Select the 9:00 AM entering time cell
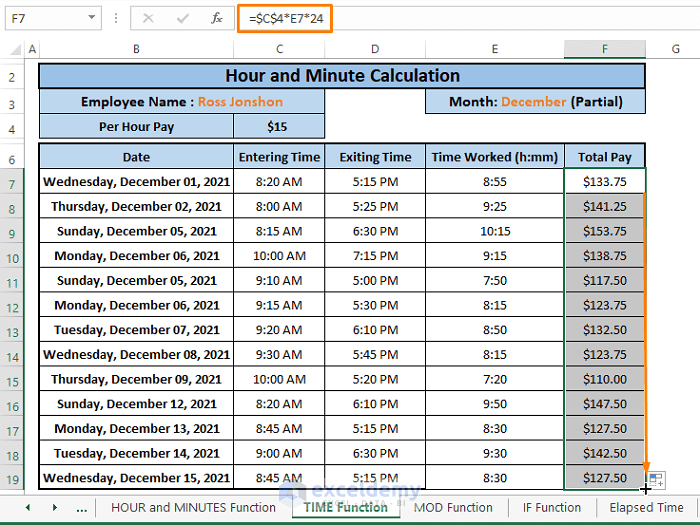Viewport: 700px width, 525px height. (x=279, y=453)
